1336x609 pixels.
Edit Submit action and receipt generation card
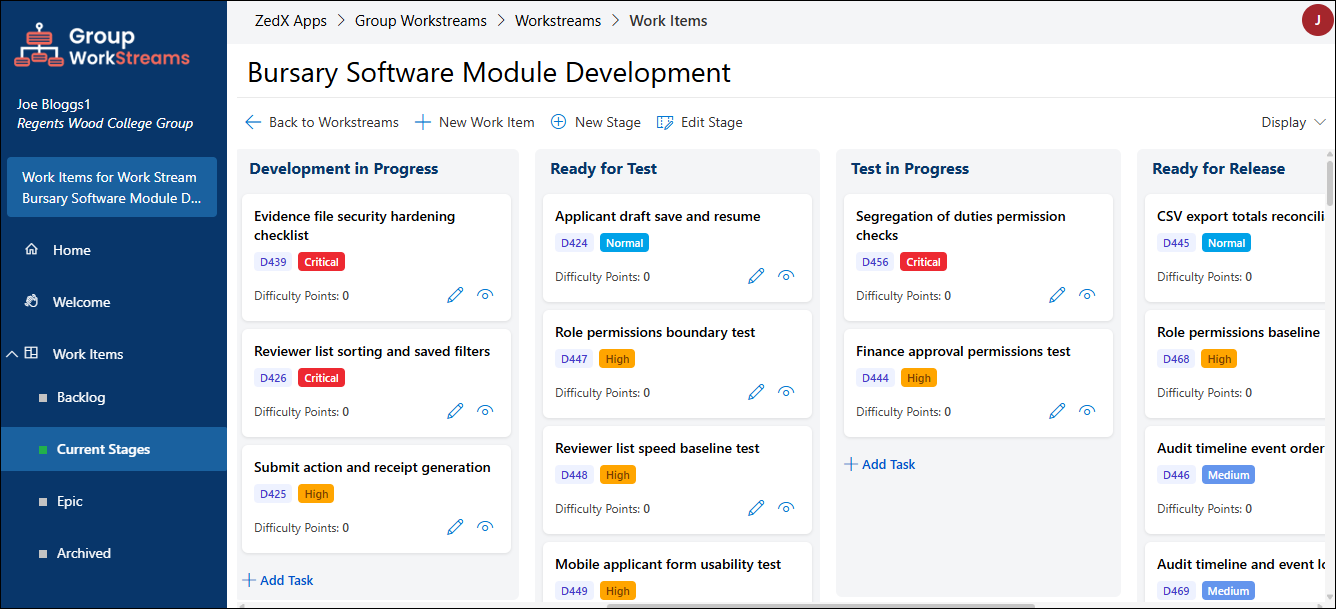(x=455, y=527)
